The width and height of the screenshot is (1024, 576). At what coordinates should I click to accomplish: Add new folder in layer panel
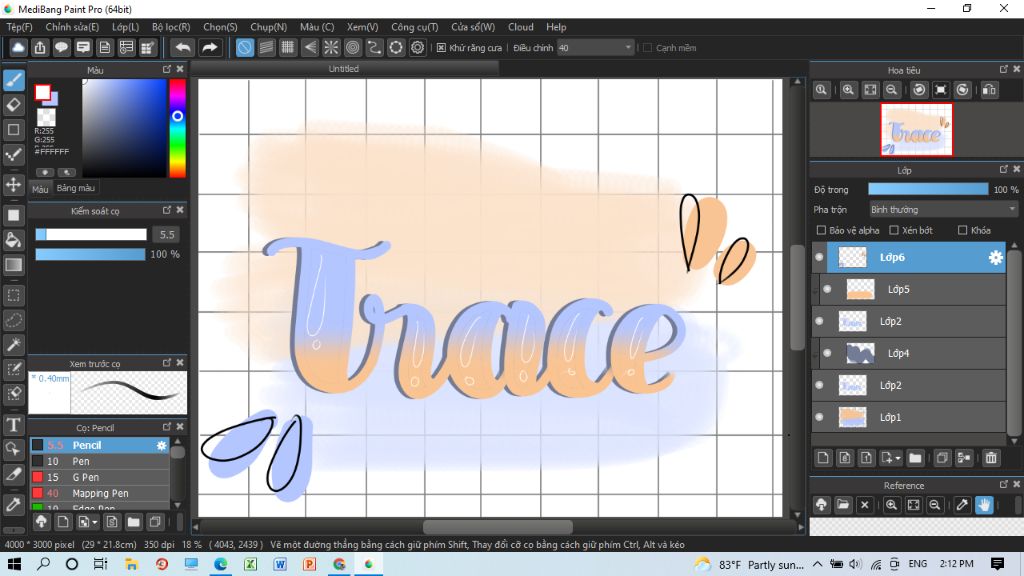[x=915, y=458]
